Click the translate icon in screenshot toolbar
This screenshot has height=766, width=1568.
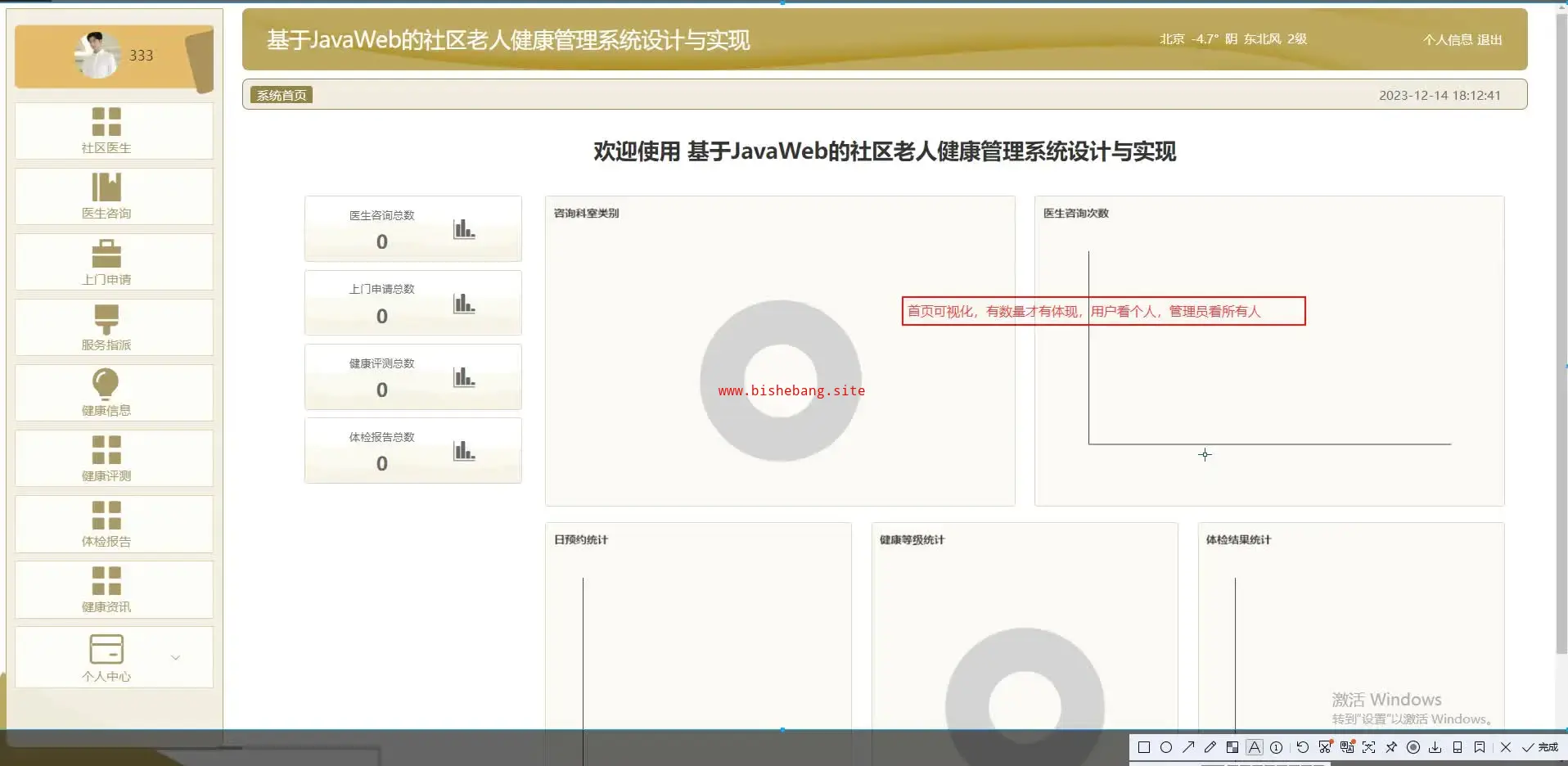point(1347,747)
